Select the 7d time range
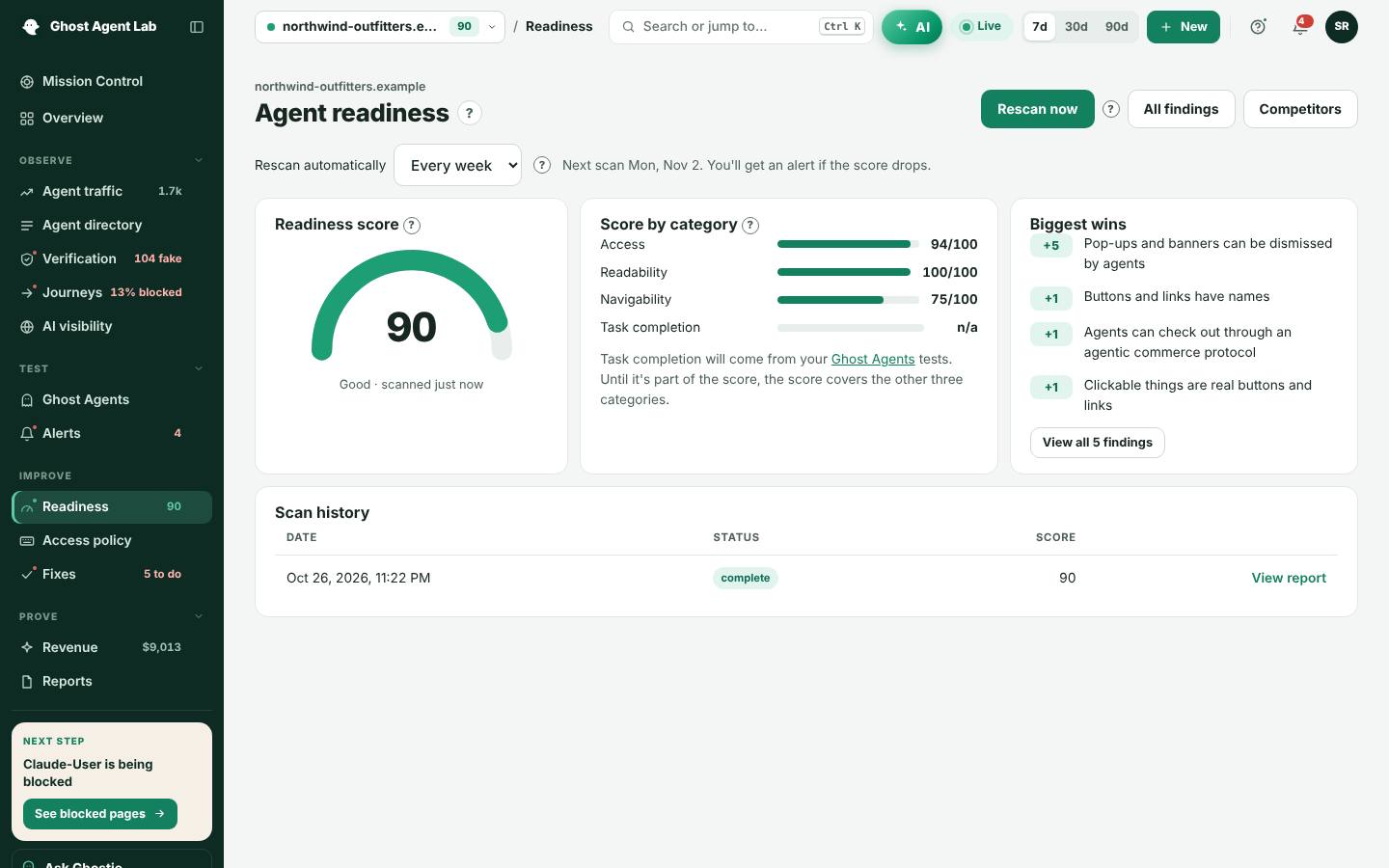1389x868 pixels. point(1039,27)
